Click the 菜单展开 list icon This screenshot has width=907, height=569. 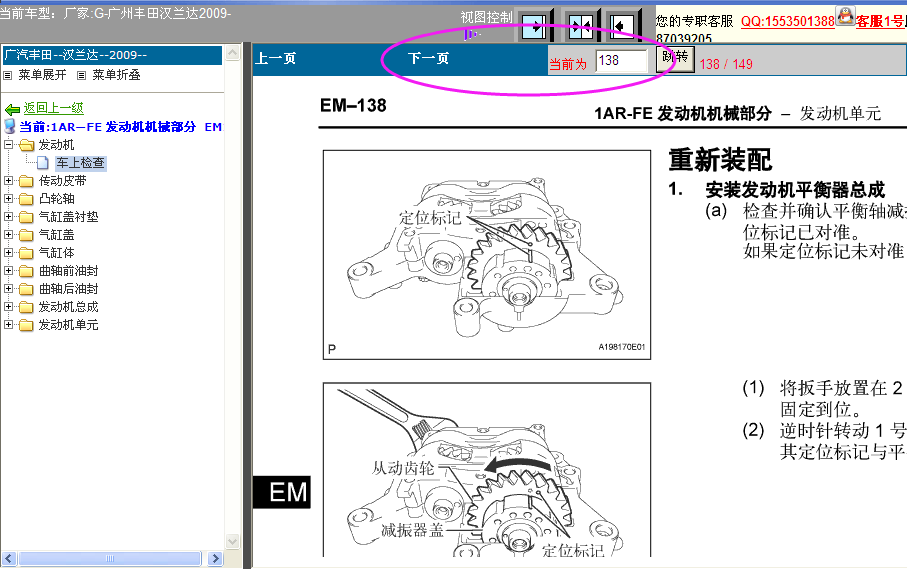click(x=8, y=75)
